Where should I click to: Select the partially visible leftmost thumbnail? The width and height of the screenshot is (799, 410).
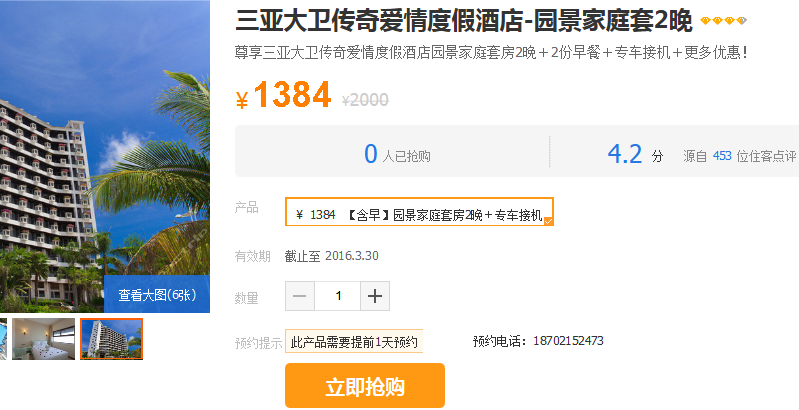3,339
